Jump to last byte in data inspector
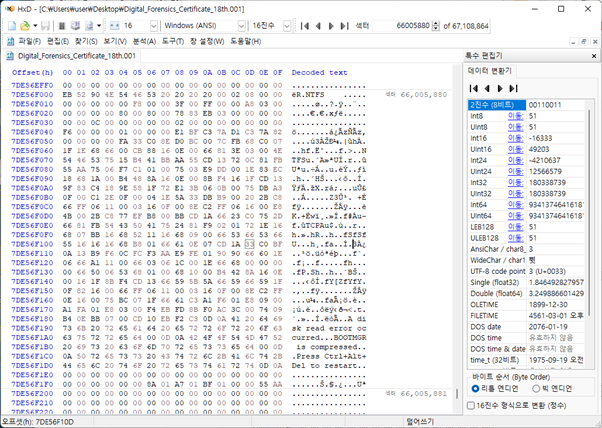The height and width of the screenshot is (428, 602). click(x=514, y=88)
